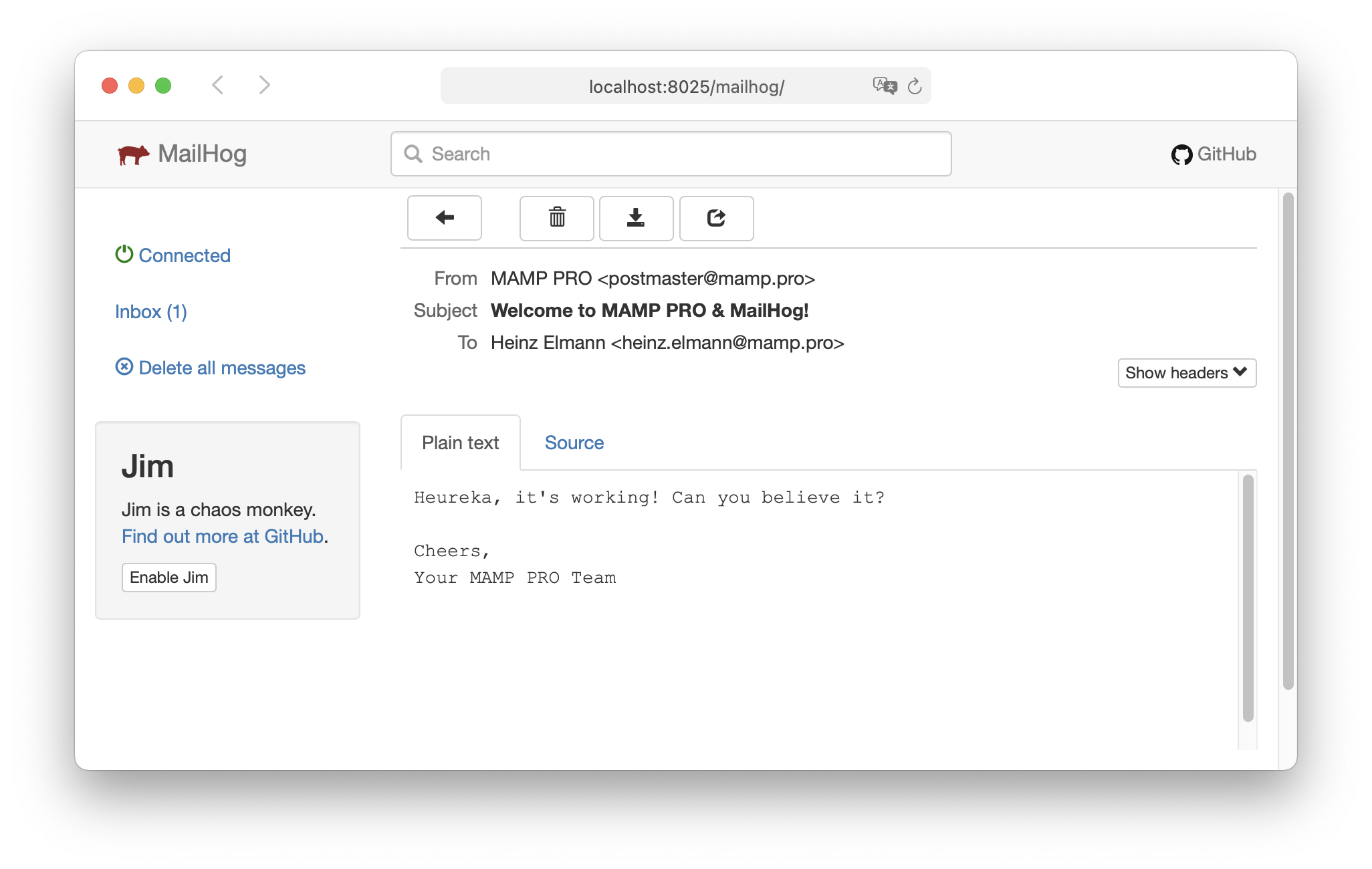Click the recipient Heinz Elmann <heinz.elmann@mamp.pro>
The image size is (1372, 869).
point(667,342)
